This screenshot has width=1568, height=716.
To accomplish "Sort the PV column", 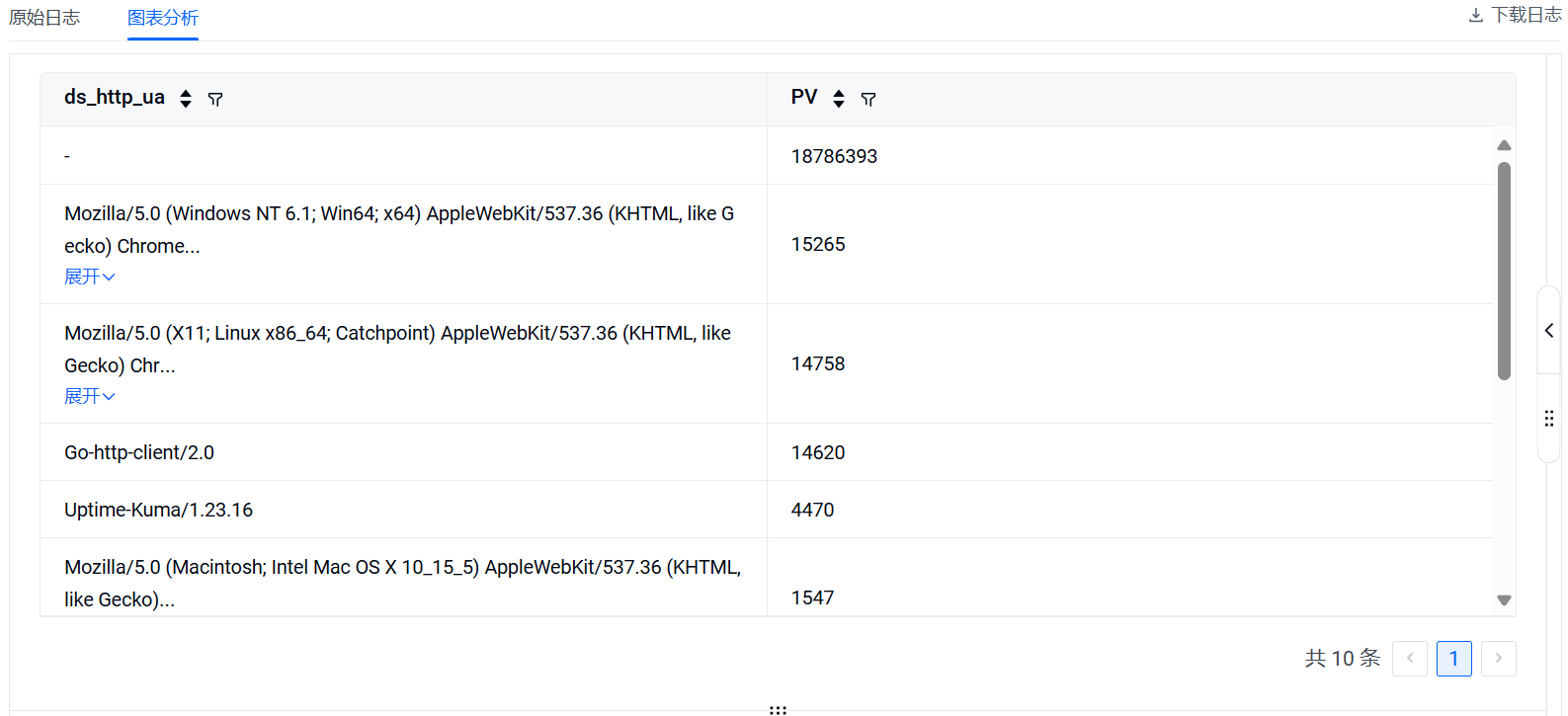I will pyautogui.click(x=838, y=99).
